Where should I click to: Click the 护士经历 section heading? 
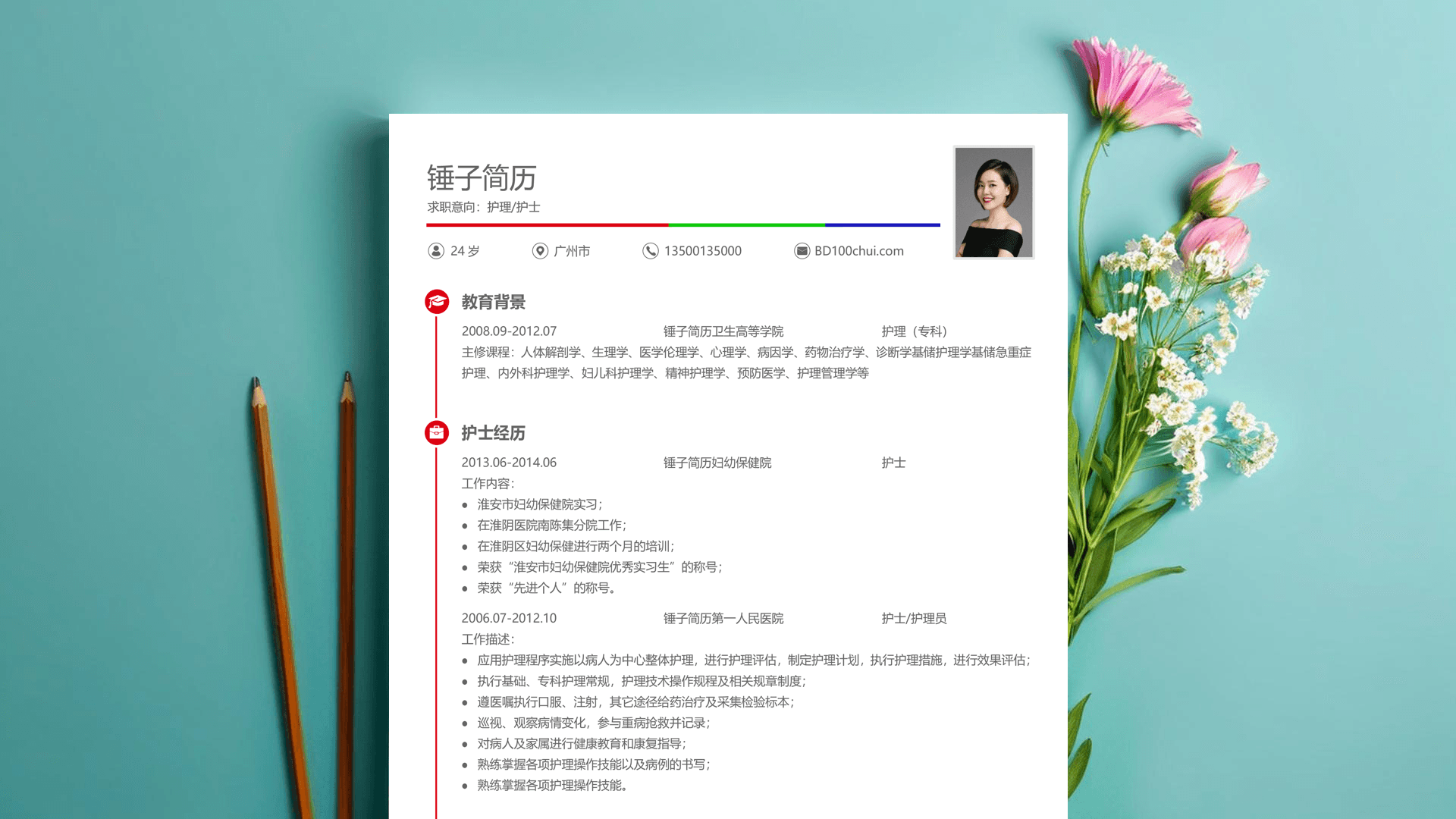click(x=493, y=433)
